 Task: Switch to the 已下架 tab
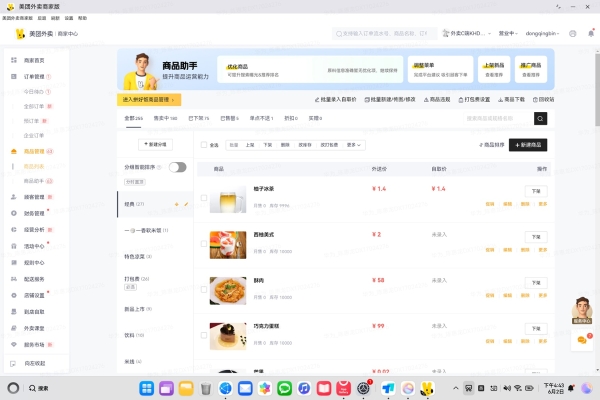tap(199, 118)
